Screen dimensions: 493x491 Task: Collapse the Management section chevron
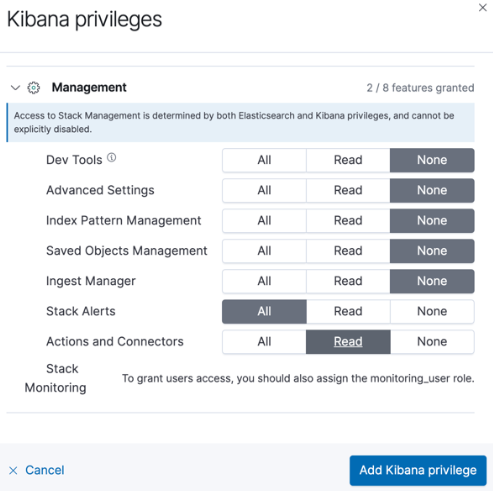pyautogui.click(x=15, y=88)
